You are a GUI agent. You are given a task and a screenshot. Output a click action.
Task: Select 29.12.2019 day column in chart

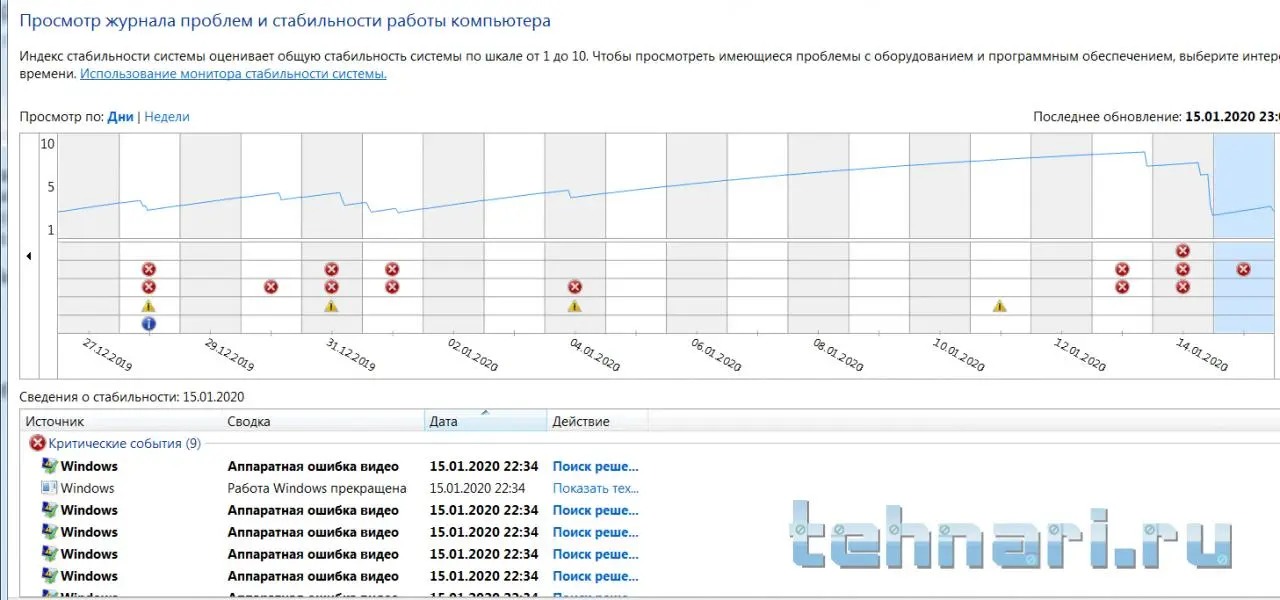(x=210, y=233)
